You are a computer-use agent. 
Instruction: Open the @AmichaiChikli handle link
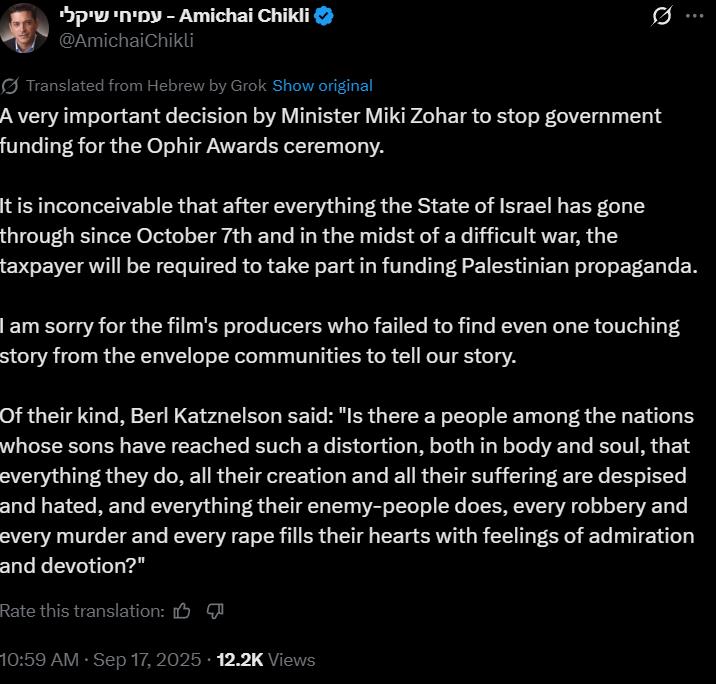tap(129, 40)
